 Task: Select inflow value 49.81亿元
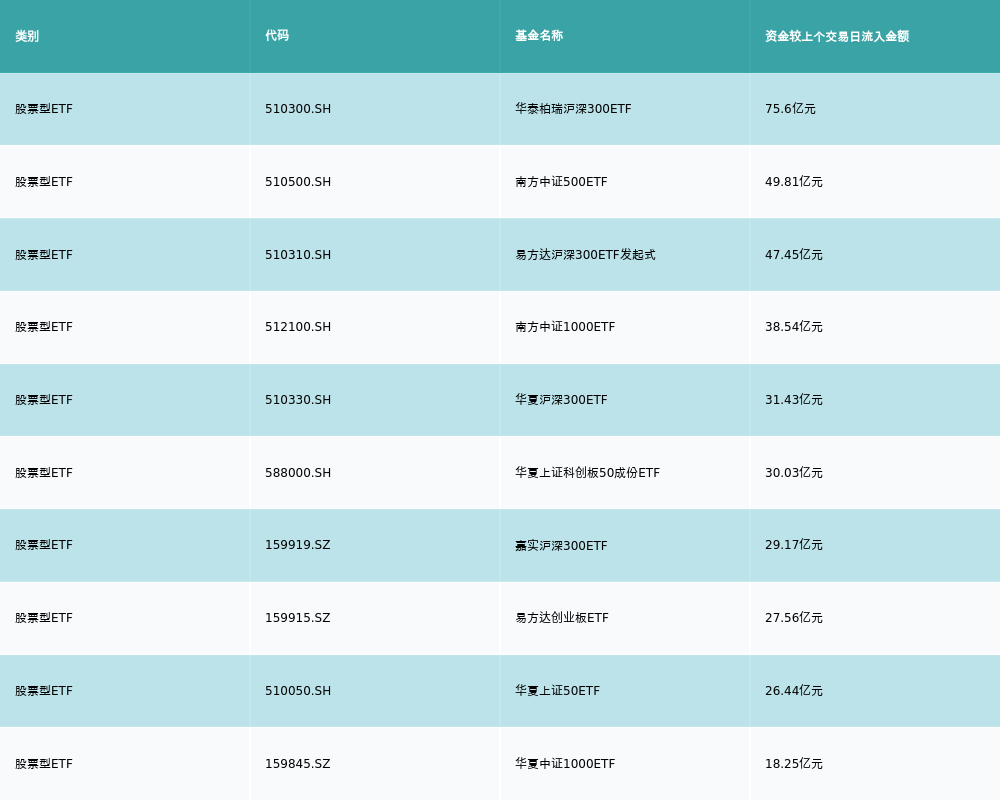point(794,182)
